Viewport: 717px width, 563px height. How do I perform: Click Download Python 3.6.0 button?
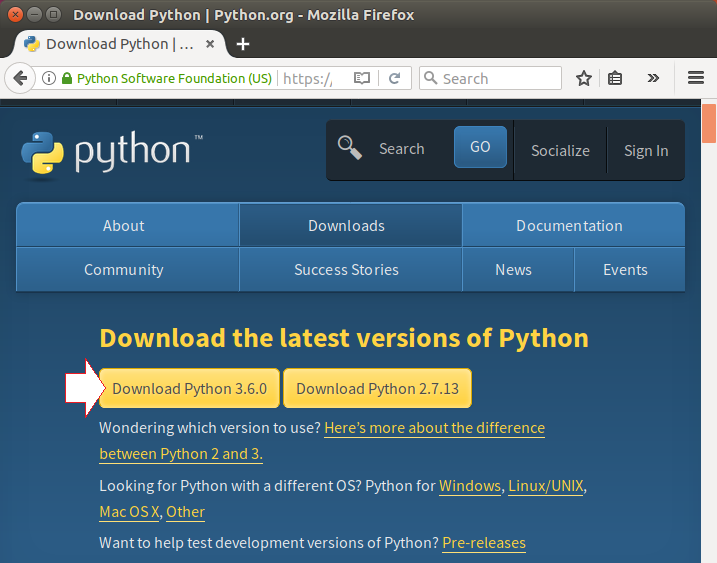pos(189,388)
